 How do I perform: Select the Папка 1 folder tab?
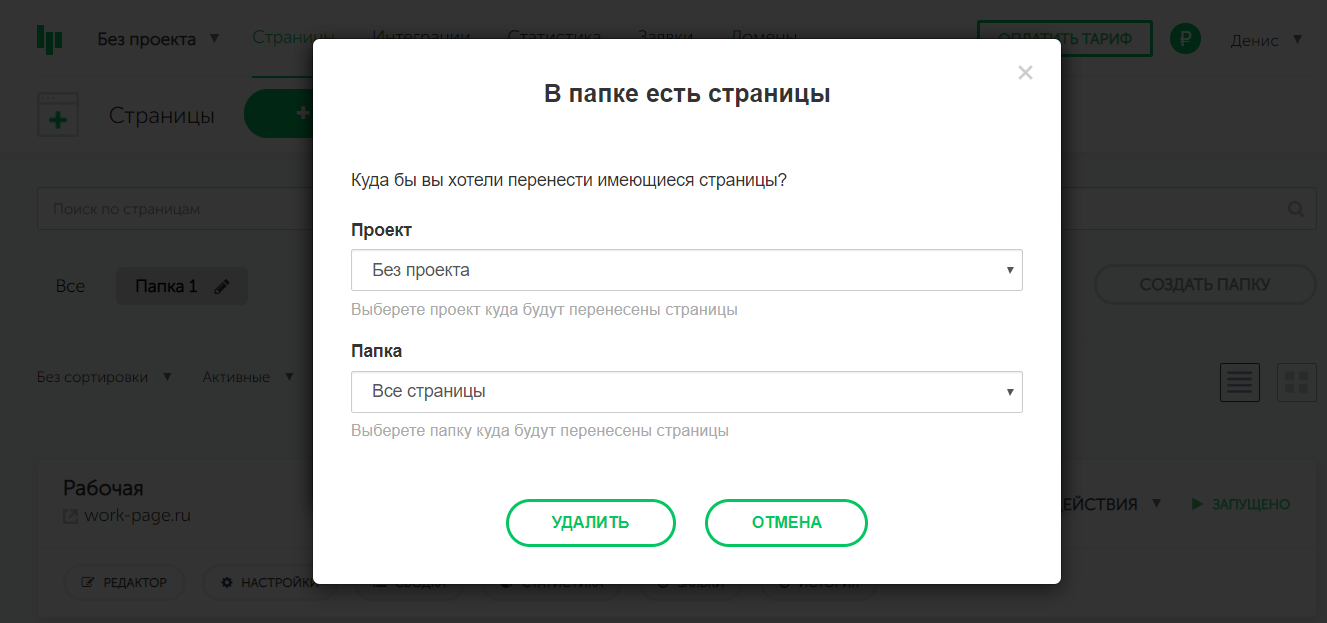click(166, 286)
